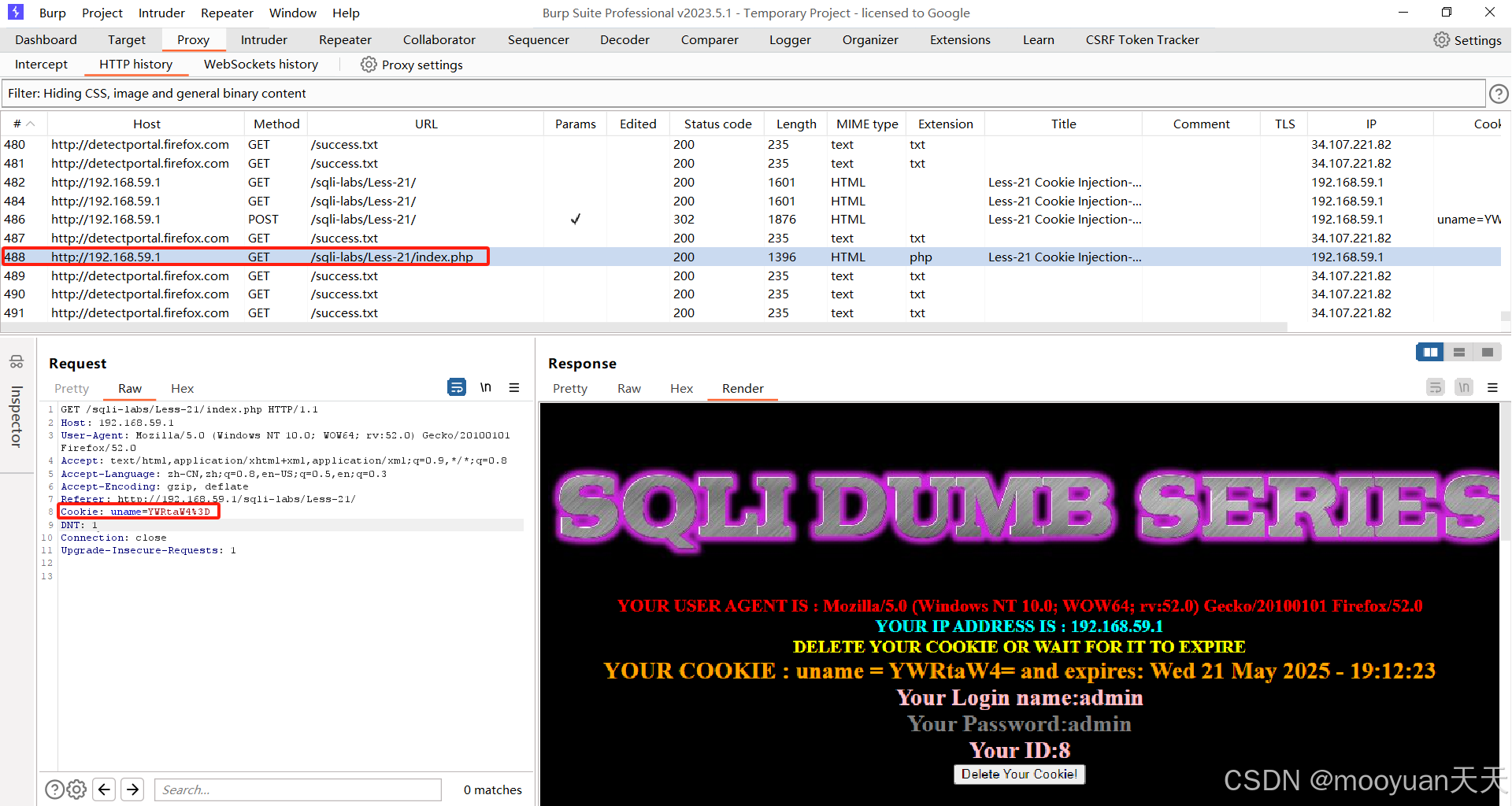Go to next search match
Viewport: 1512px width, 806px height.
pos(132,789)
